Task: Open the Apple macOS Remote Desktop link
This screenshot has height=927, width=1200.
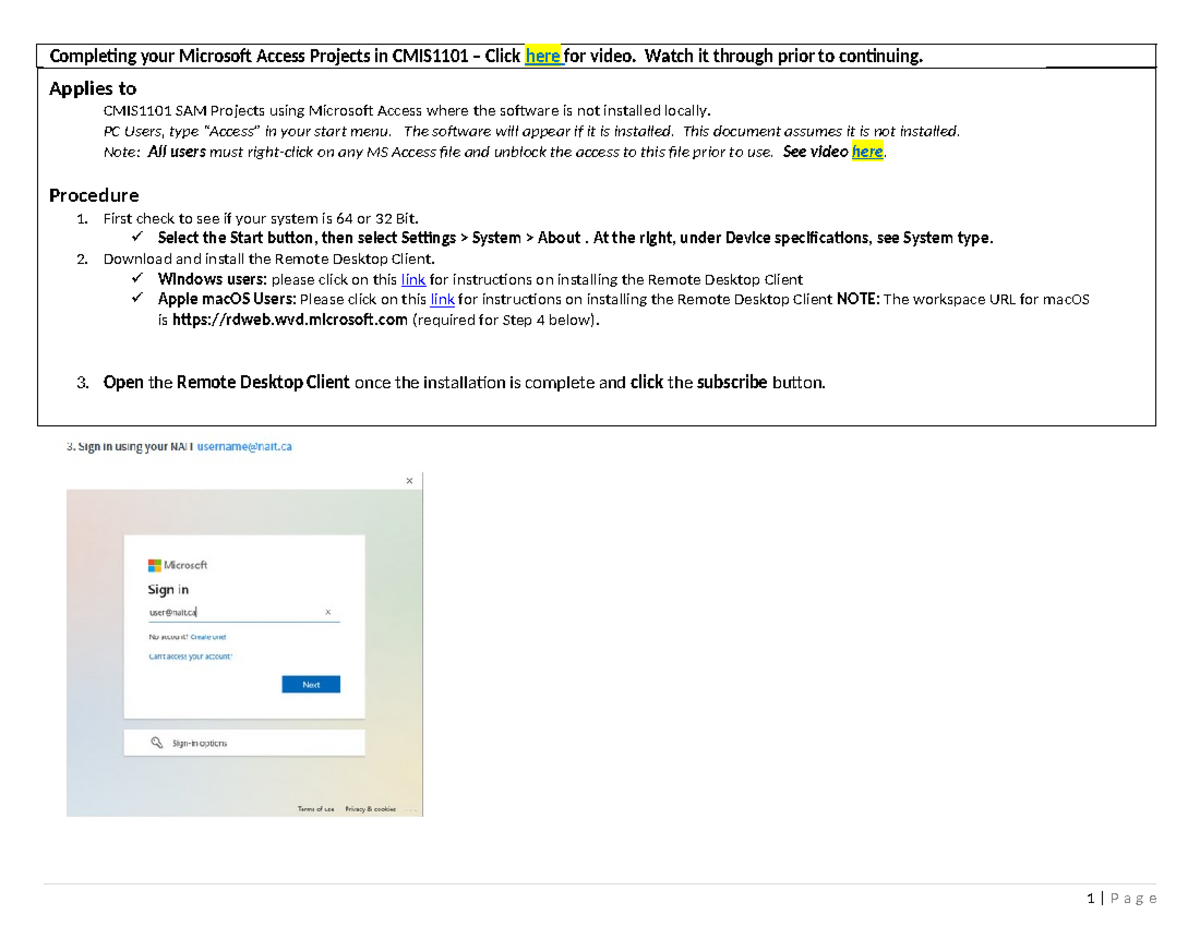Action: pyautogui.click(x=442, y=299)
